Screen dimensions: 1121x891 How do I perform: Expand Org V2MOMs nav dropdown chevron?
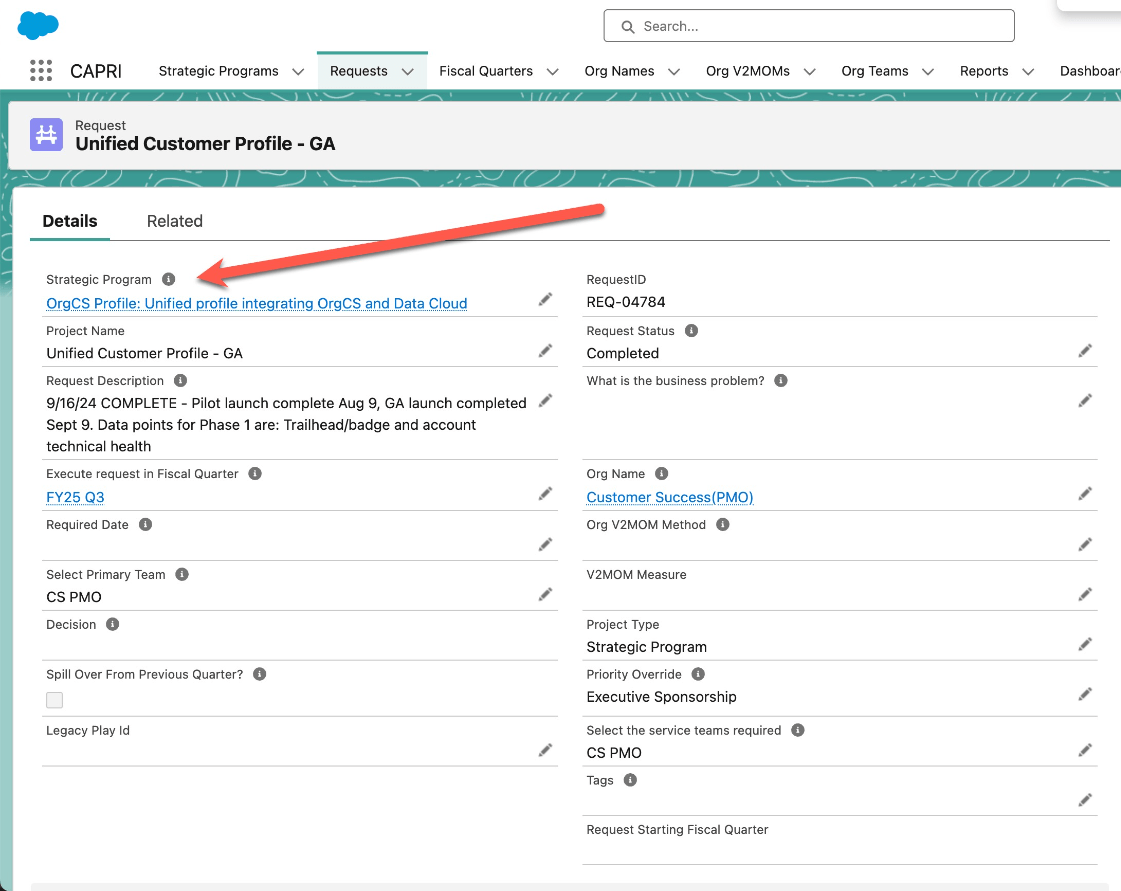pyautogui.click(x=810, y=72)
